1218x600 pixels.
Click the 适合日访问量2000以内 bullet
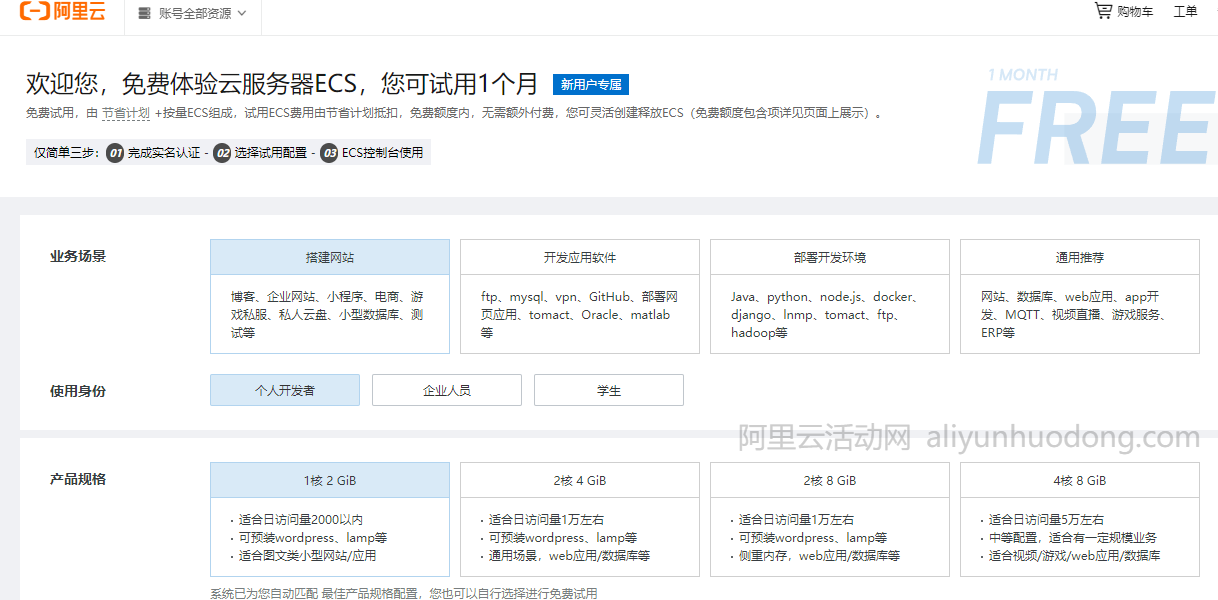(x=301, y=520)
